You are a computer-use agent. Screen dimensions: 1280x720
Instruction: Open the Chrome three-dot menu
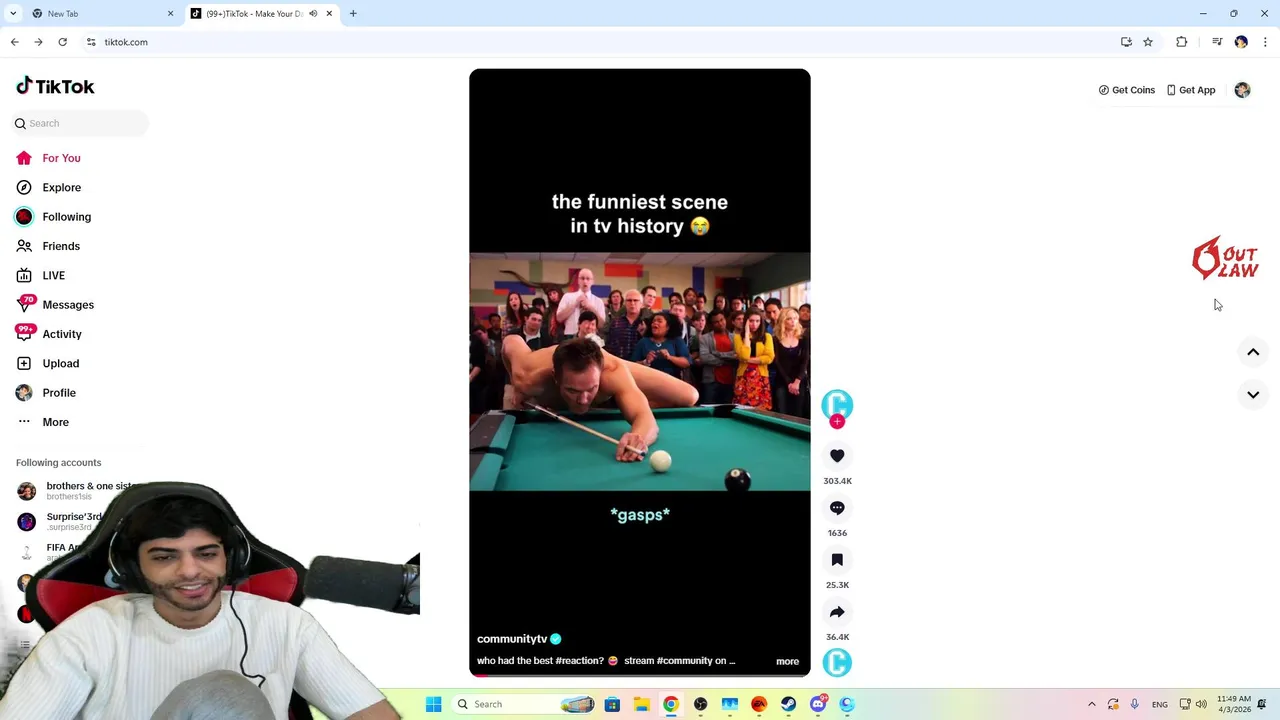(x=1265, y=42)
